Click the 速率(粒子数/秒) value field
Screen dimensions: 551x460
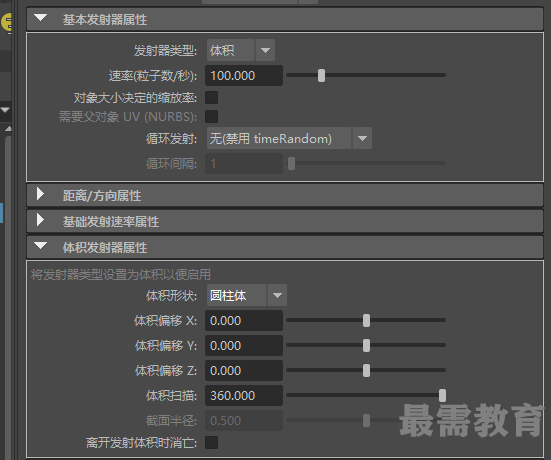click(x=244, y=76)
